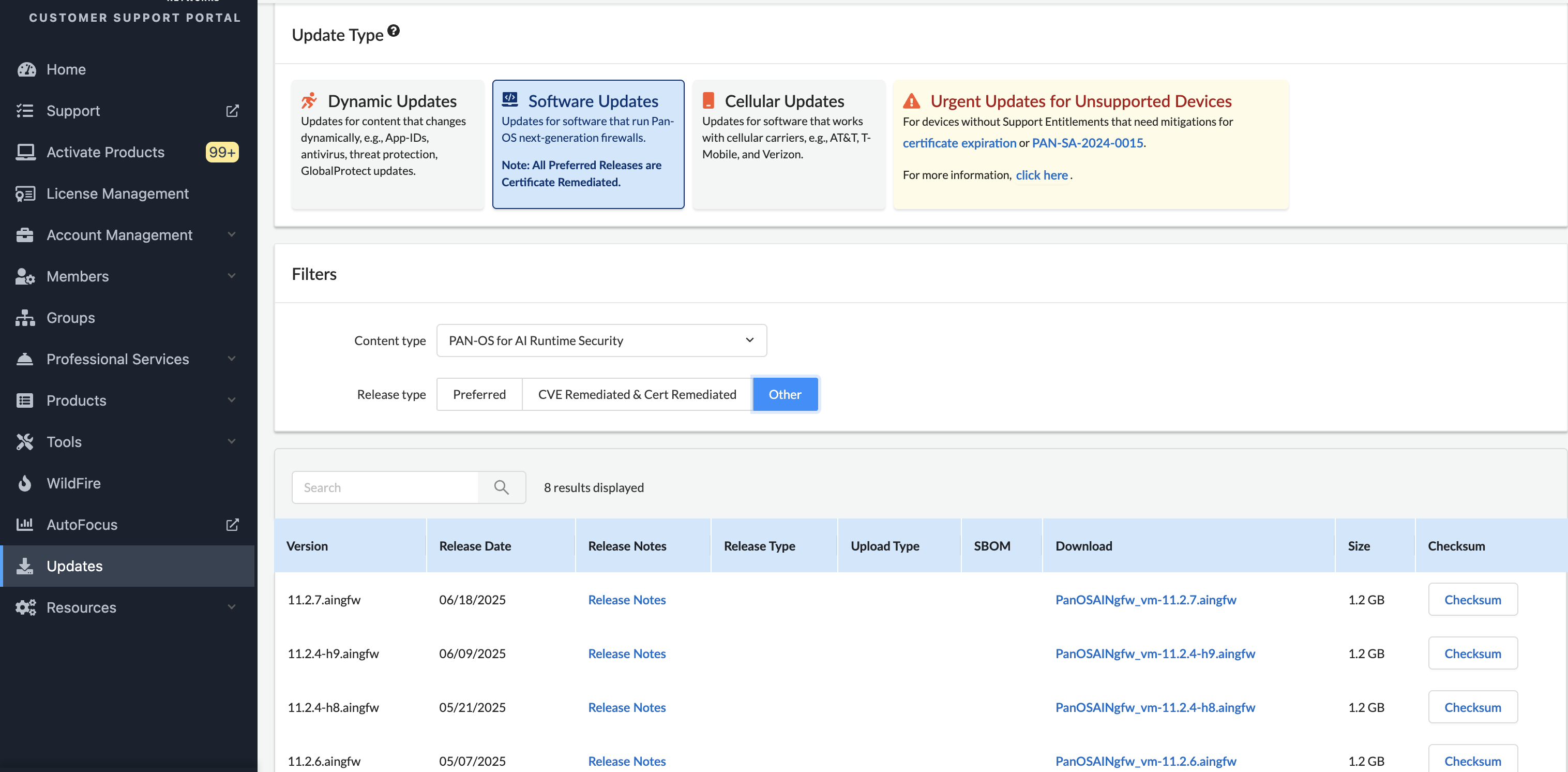The width and height of the screenshot is (1568, 772).
Task: Open the Content type dropdown
Action: click(601, 340)
